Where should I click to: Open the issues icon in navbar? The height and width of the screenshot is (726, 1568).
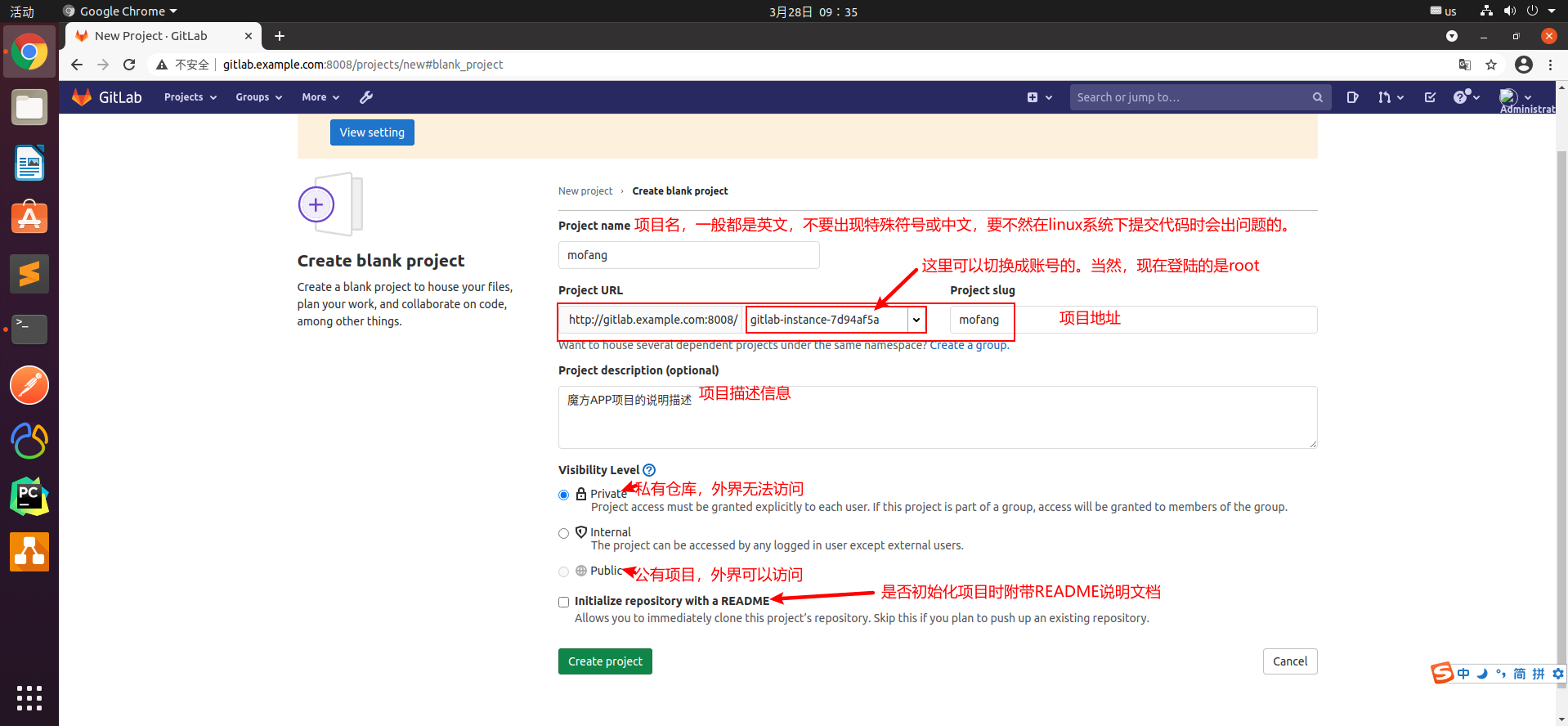coord(1352,97)
